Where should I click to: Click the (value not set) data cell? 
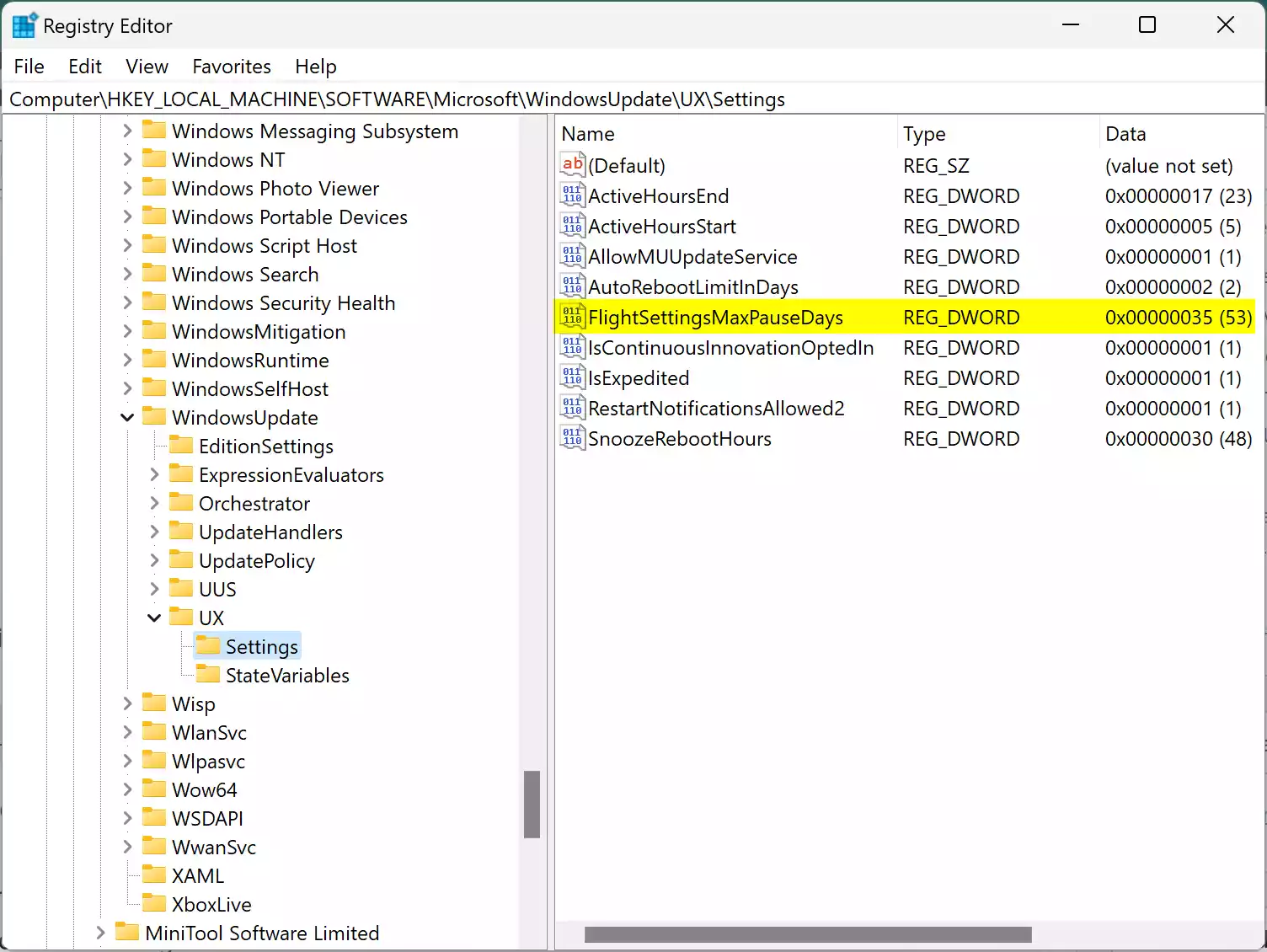pos(1169,166)
